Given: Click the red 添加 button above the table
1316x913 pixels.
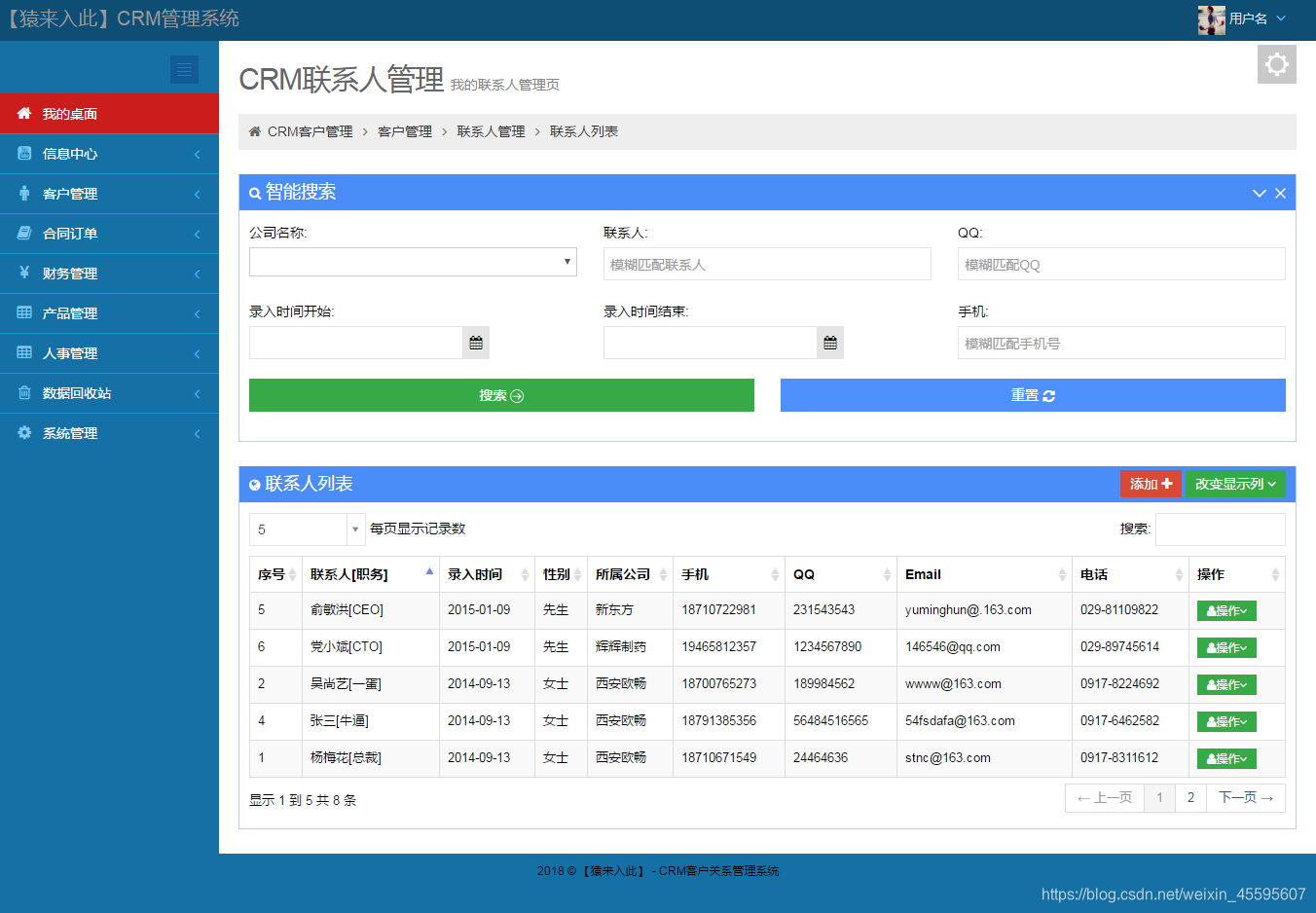Looking at the screenshot, I should click(x=1151, y=484).
